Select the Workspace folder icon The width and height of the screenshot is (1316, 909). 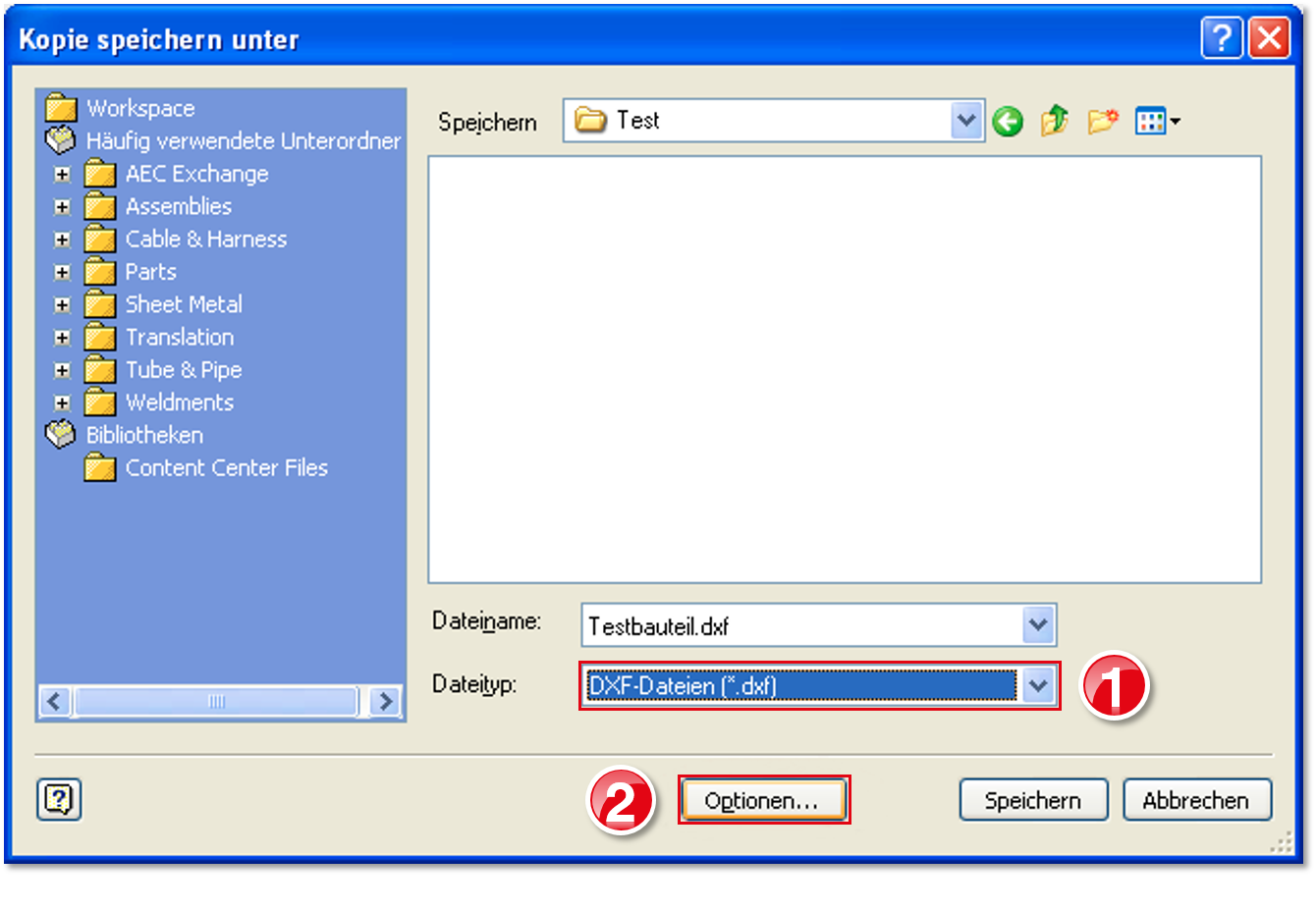(61, 108)
